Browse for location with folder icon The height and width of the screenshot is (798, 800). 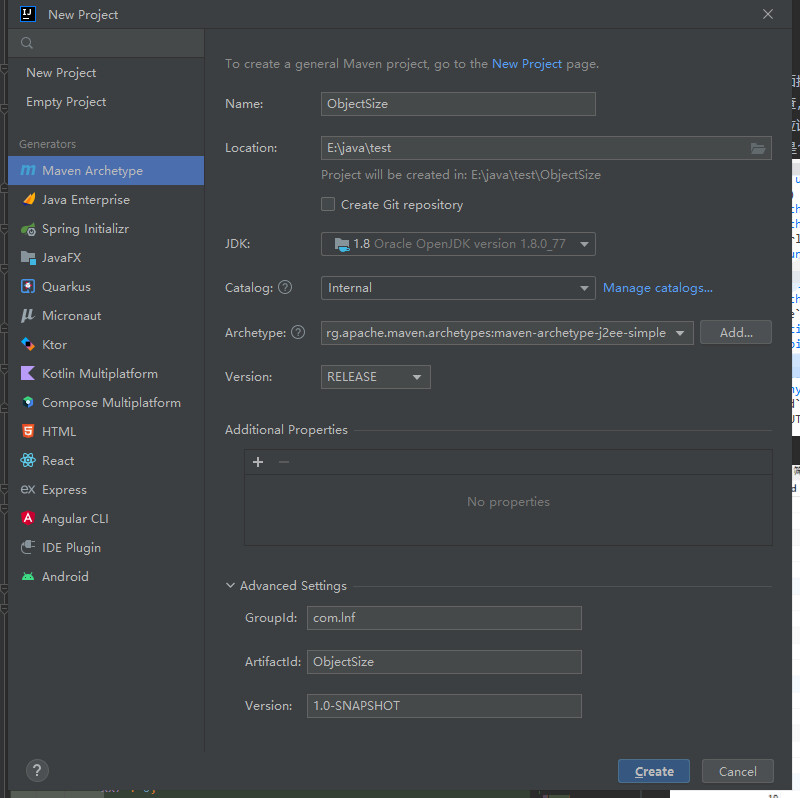[x=759, y=148]
